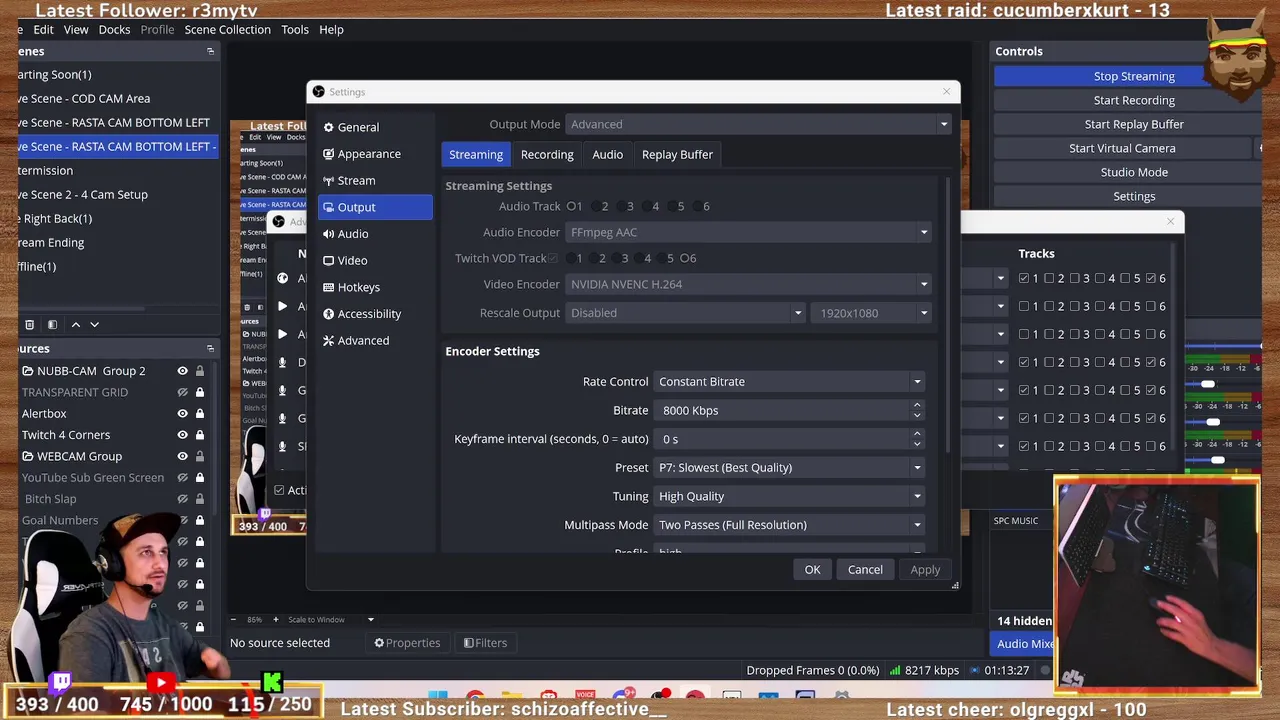Screen dimensions: 1280x720
Task: Open Output Mode dropdown
Action: point(757,124)
